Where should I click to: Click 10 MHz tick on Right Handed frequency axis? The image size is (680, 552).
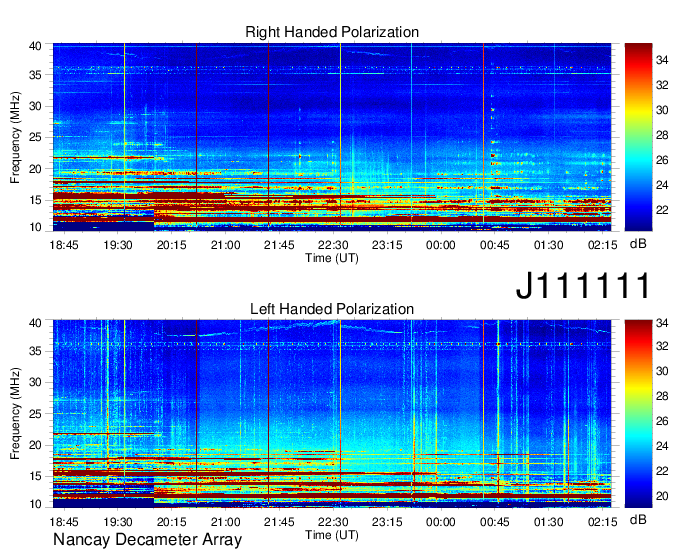pyautogui.click(x=35, y=227)
